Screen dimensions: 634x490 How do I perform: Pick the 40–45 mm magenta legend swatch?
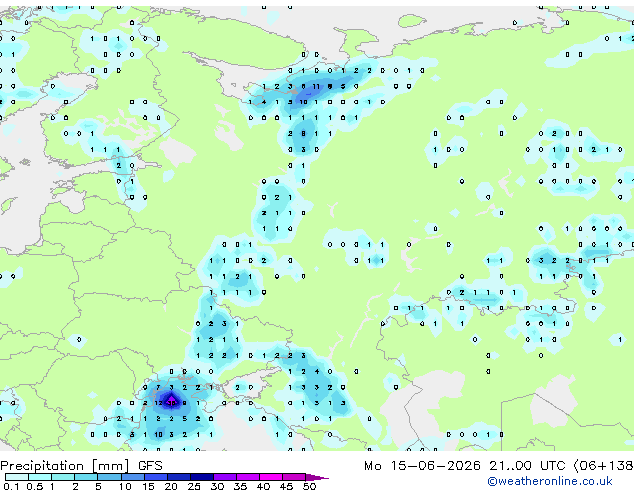click(271, 477)
